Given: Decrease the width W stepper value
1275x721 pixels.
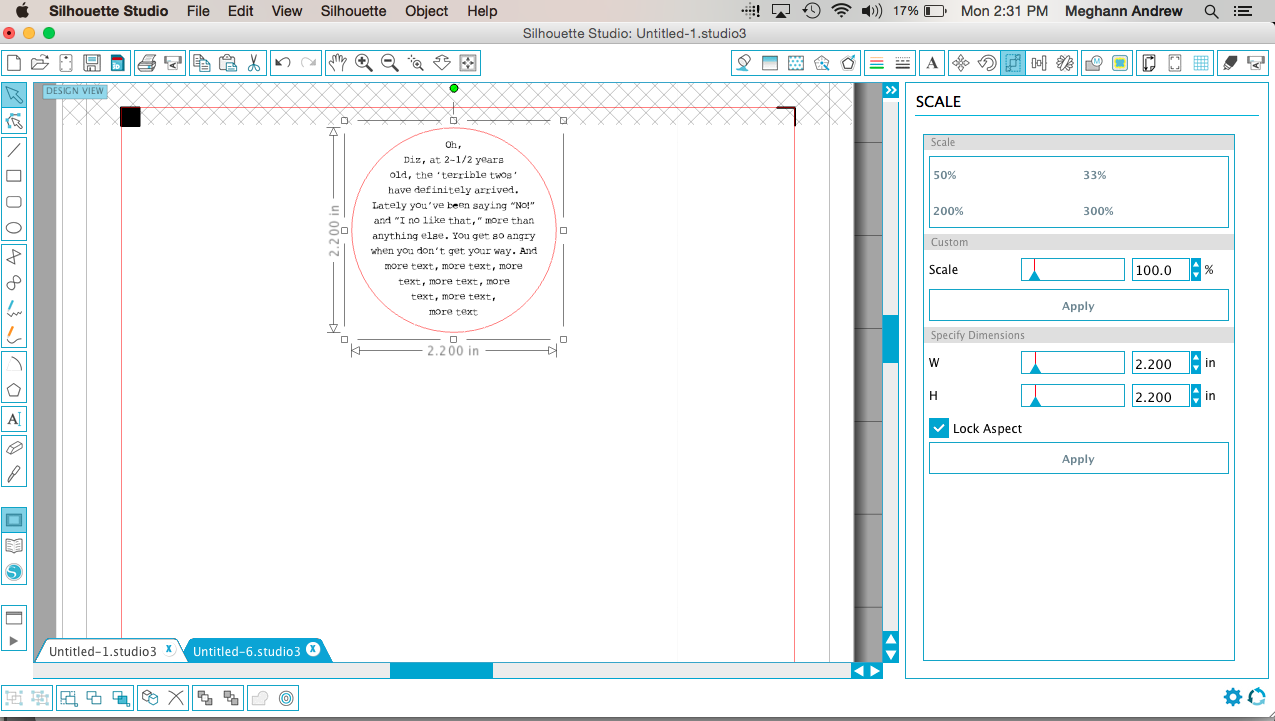Looking at the screenshot, I should coord(1196,368).
